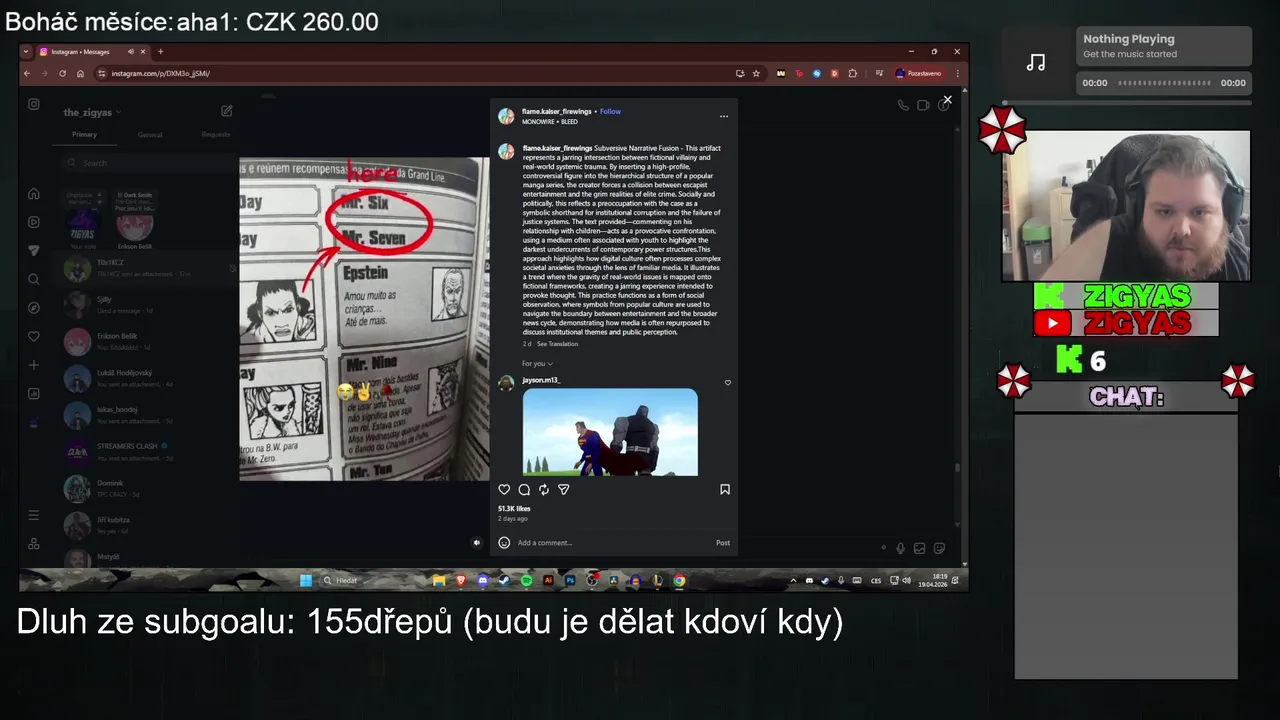Switch to General messages tab
This screenshot has width=1280, height=720.
149,134
